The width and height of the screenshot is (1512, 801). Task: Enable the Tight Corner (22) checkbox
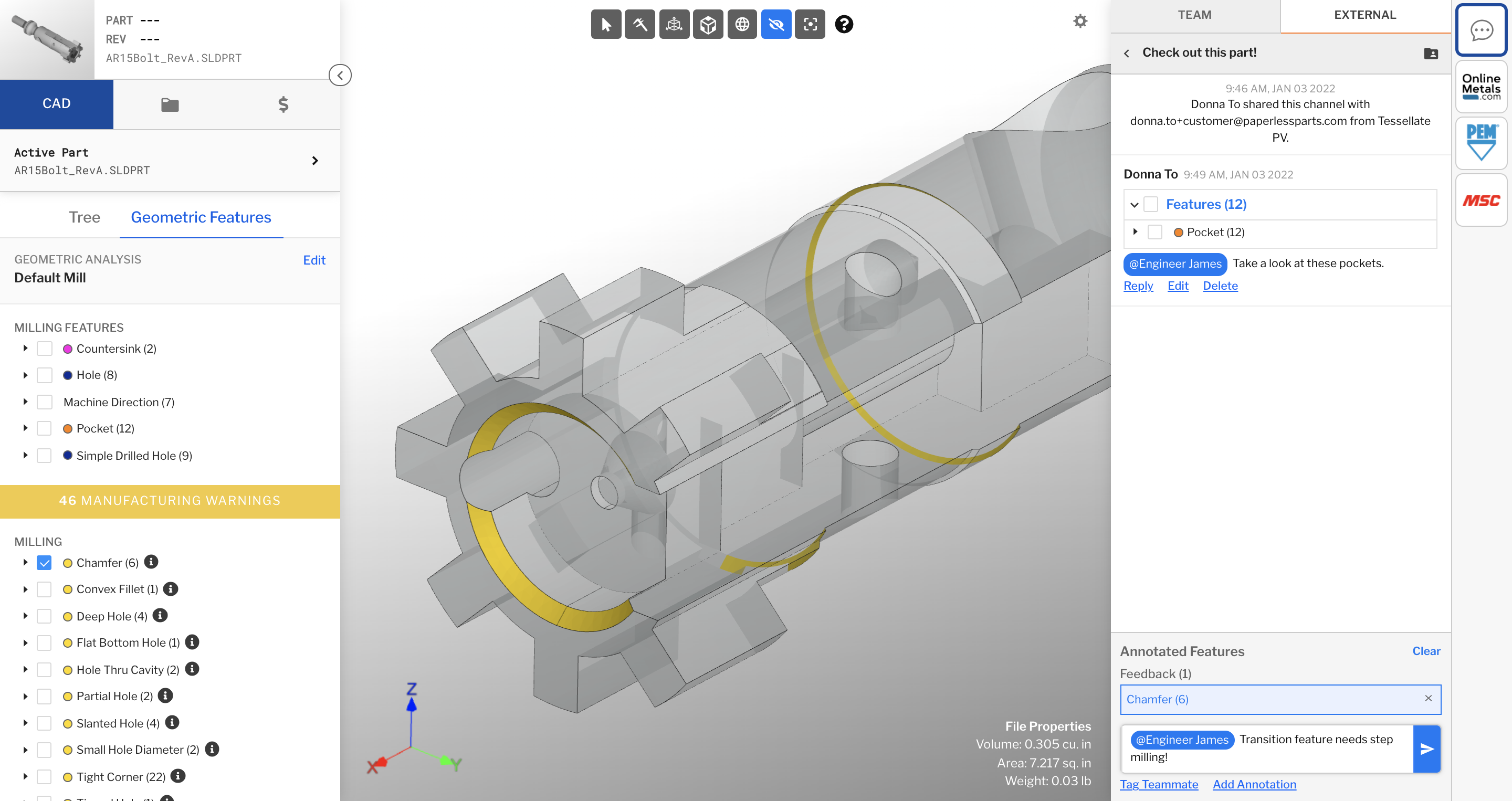pos(44,777)
